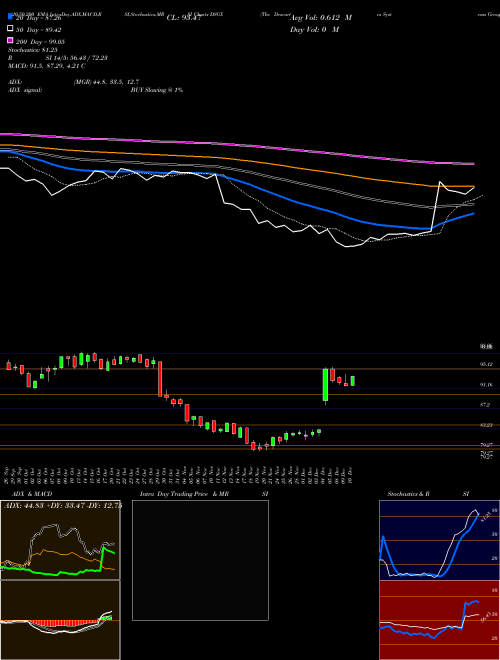500x660 pixels.
Task: Click the 95.12 price axis label
Action: (x=486, y=365)
